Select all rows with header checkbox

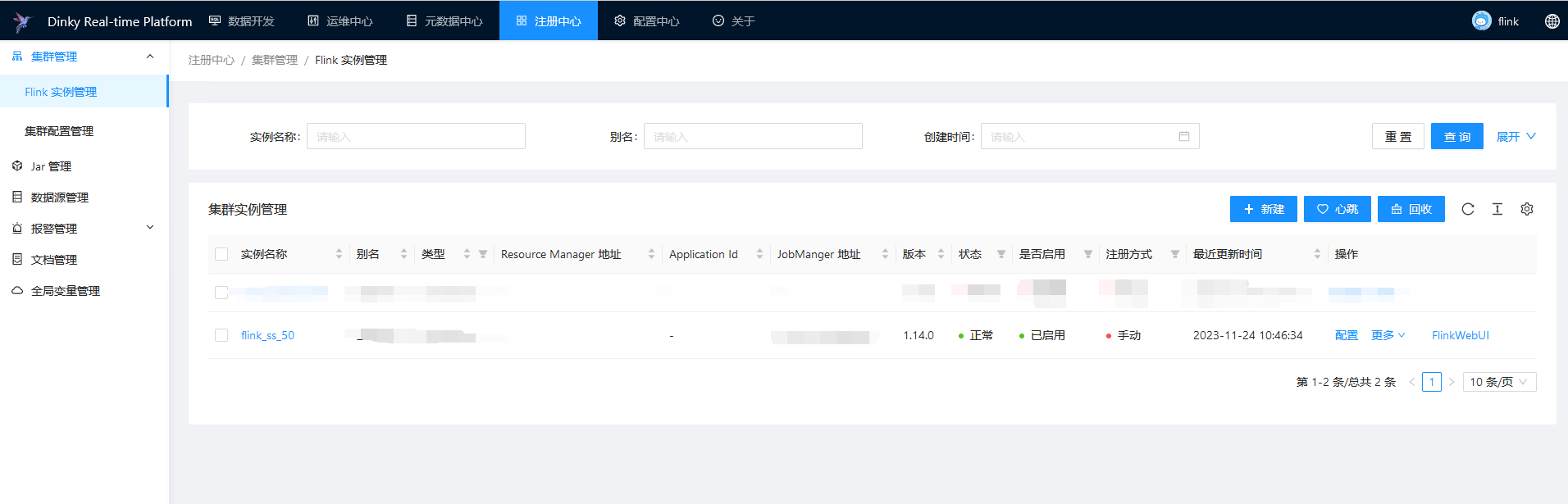point(221,254)
